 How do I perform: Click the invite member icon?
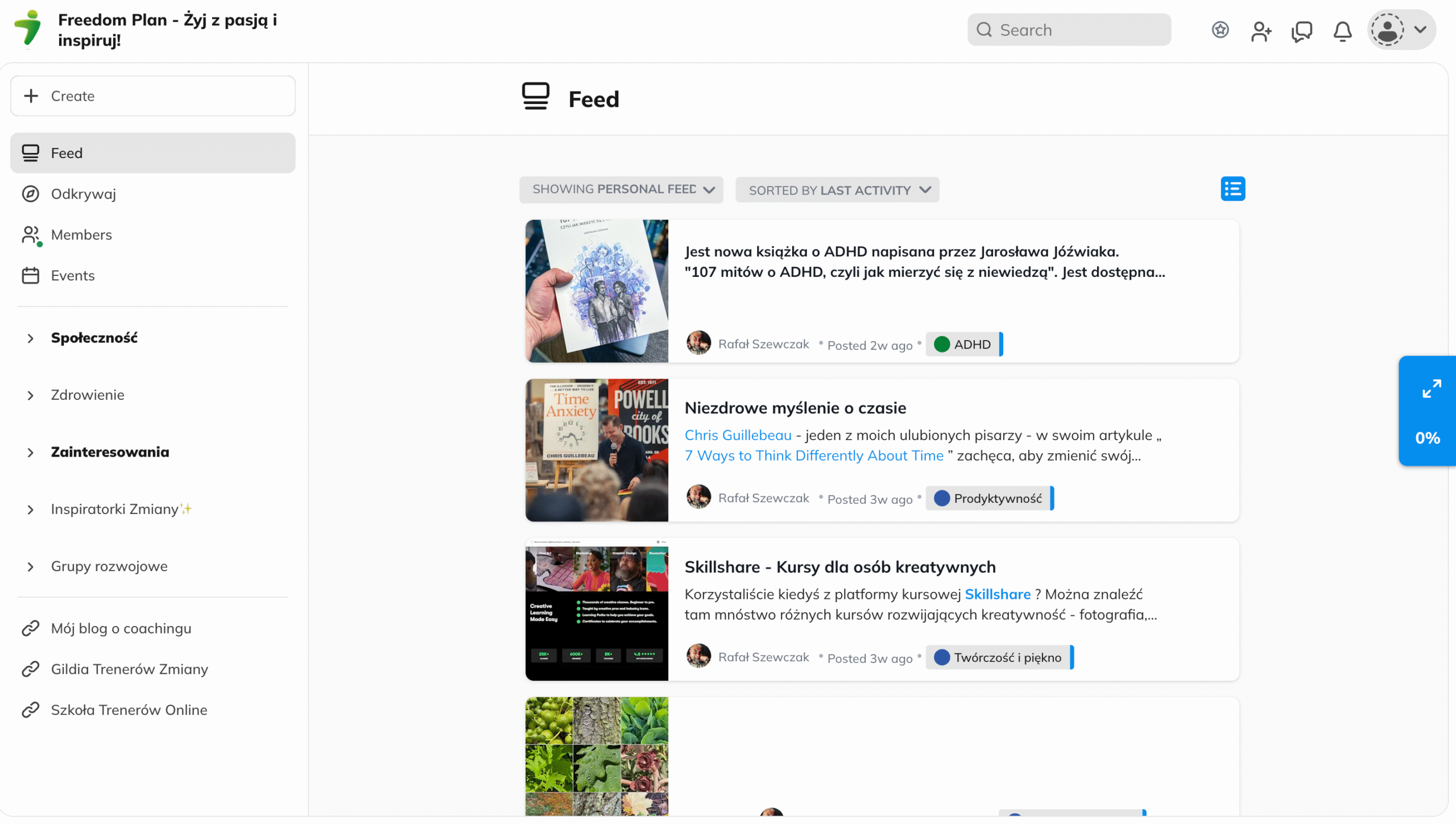click(x=1260, y=31)
